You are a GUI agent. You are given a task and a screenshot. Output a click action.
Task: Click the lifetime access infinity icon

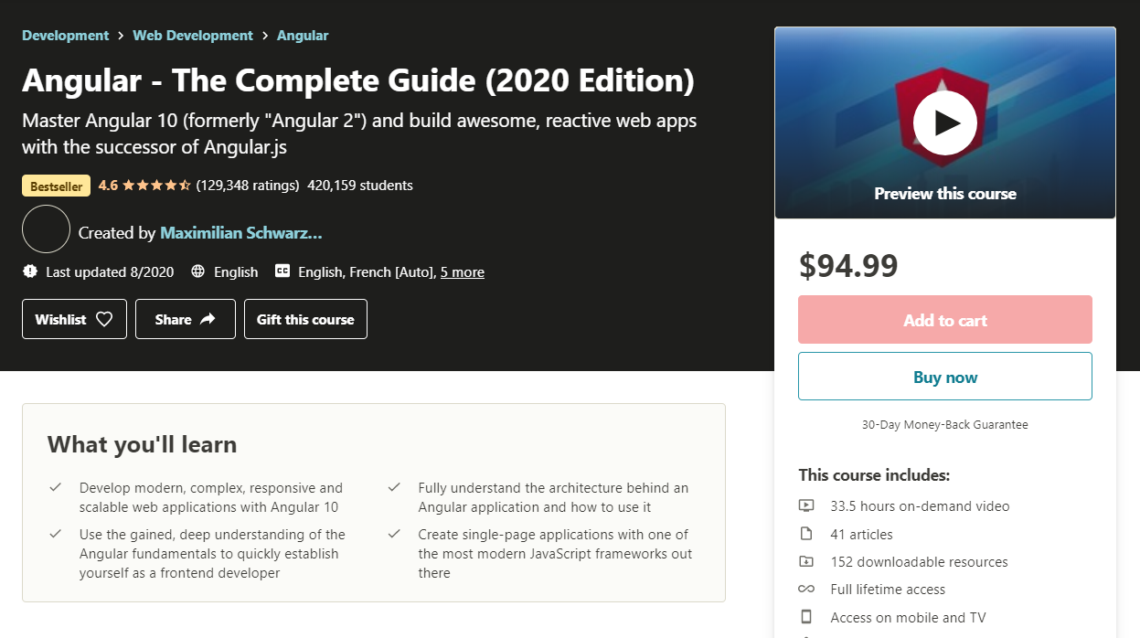coord(807,589)
